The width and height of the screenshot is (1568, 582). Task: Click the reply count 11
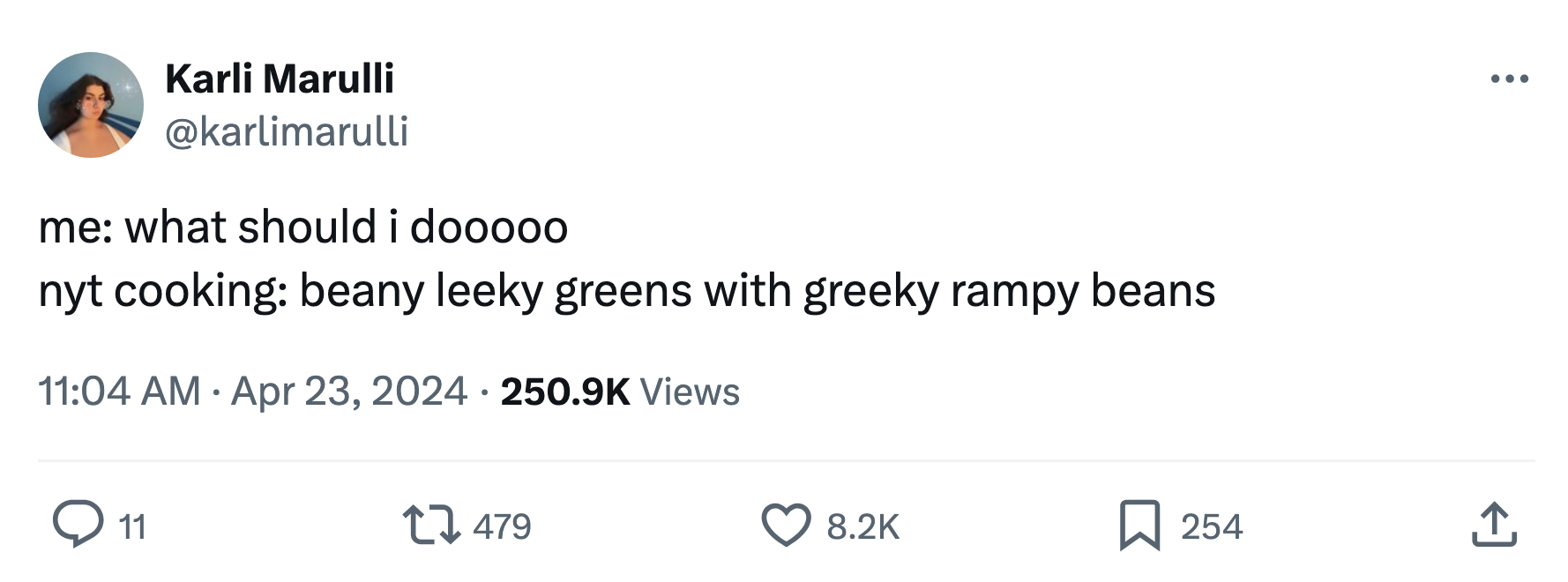coord(132,526)
